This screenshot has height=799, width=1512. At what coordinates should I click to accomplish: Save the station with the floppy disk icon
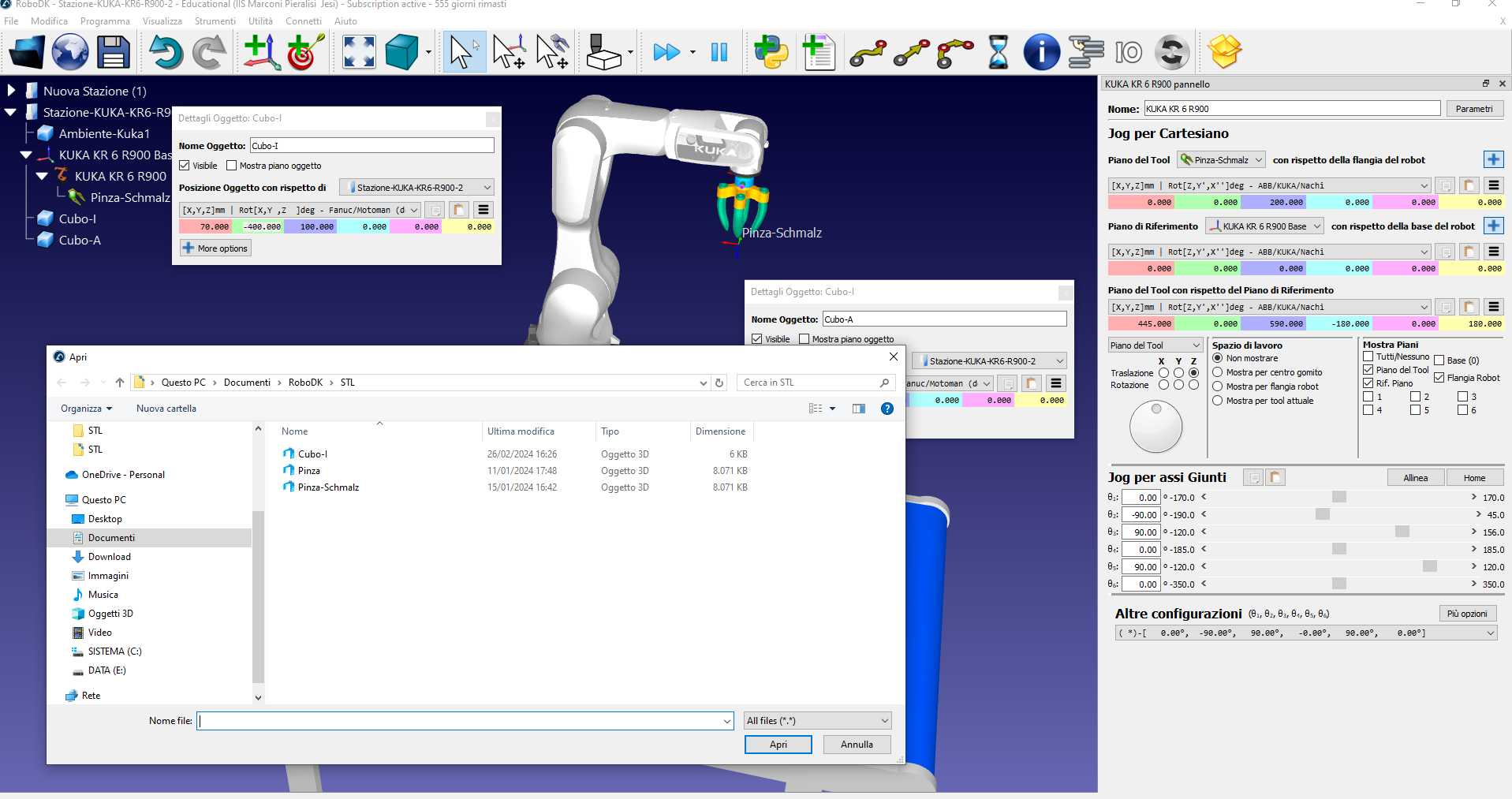click(114, 52)
